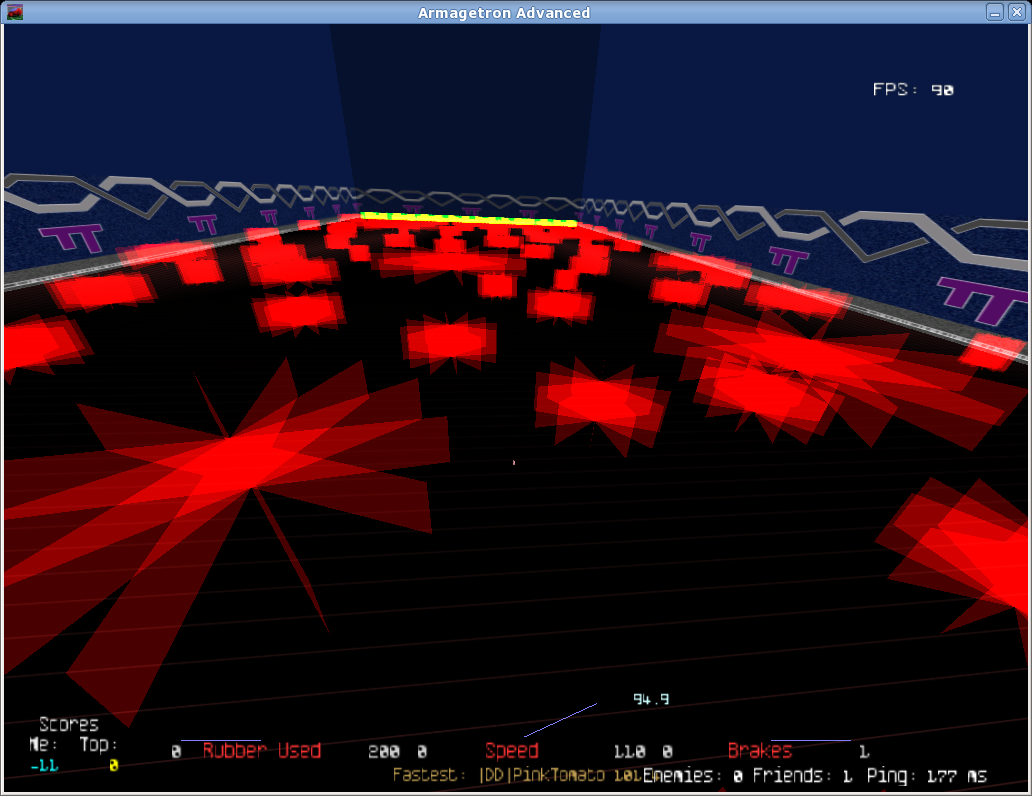
Task: Select the Me: score label
Action: (x=43, y=745)
